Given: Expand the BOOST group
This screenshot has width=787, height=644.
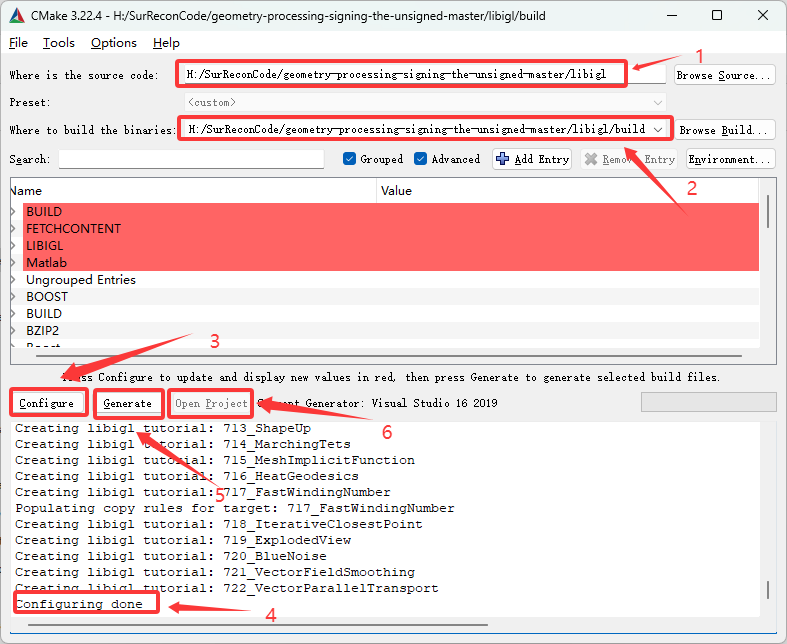Looking at the screenshot, I should tap(14, 297).
